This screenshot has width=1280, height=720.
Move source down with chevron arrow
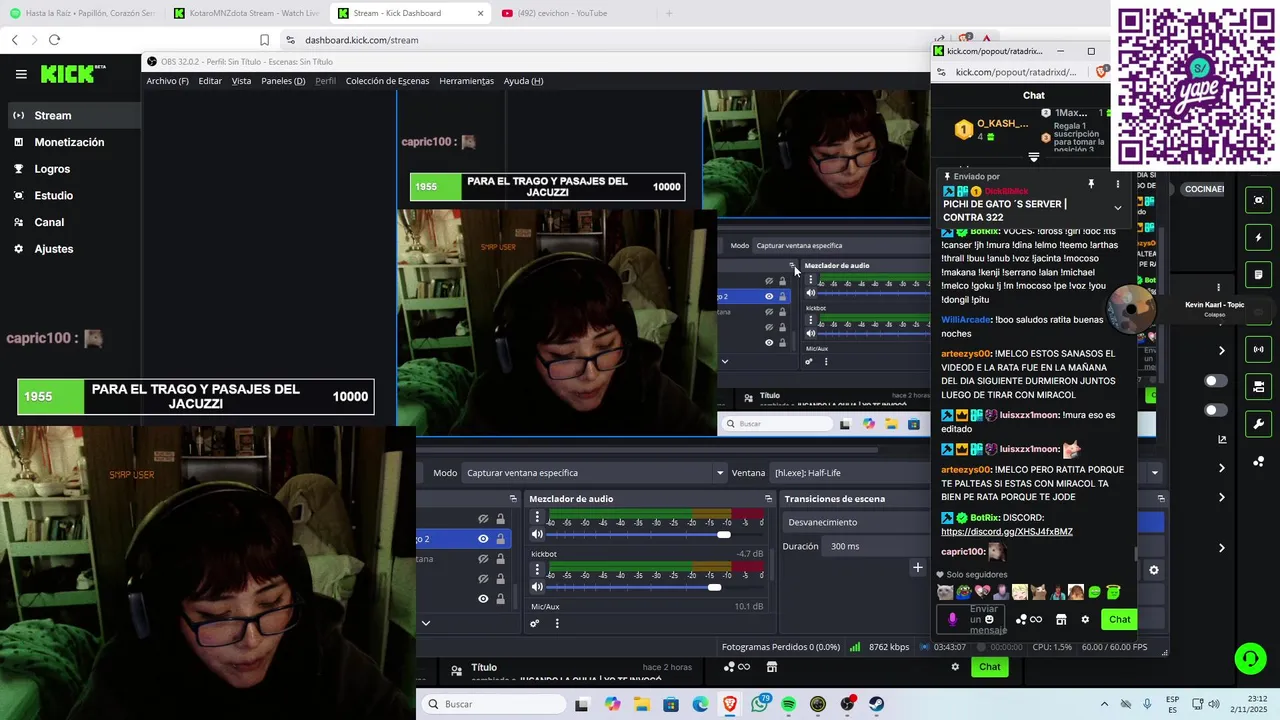click(425, 623)
